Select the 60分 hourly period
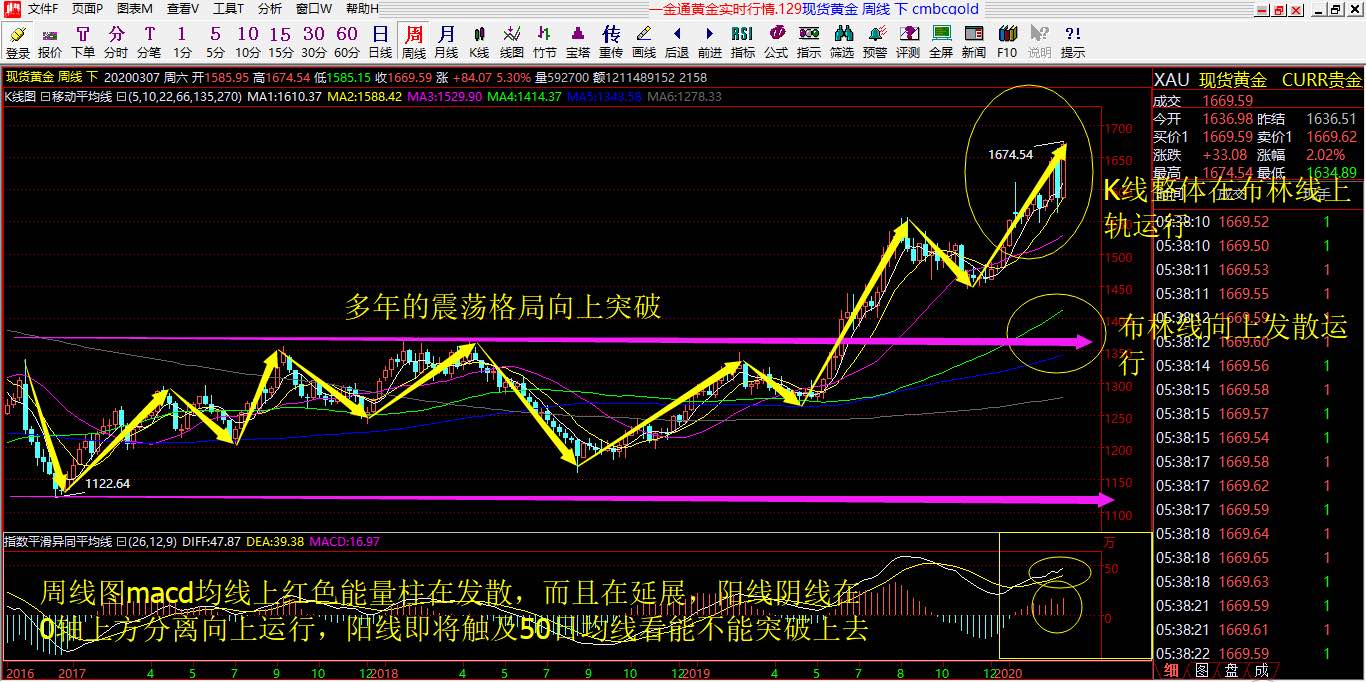Image resolution: width=1366 pixels, height=682 pixels. (347, 42)
